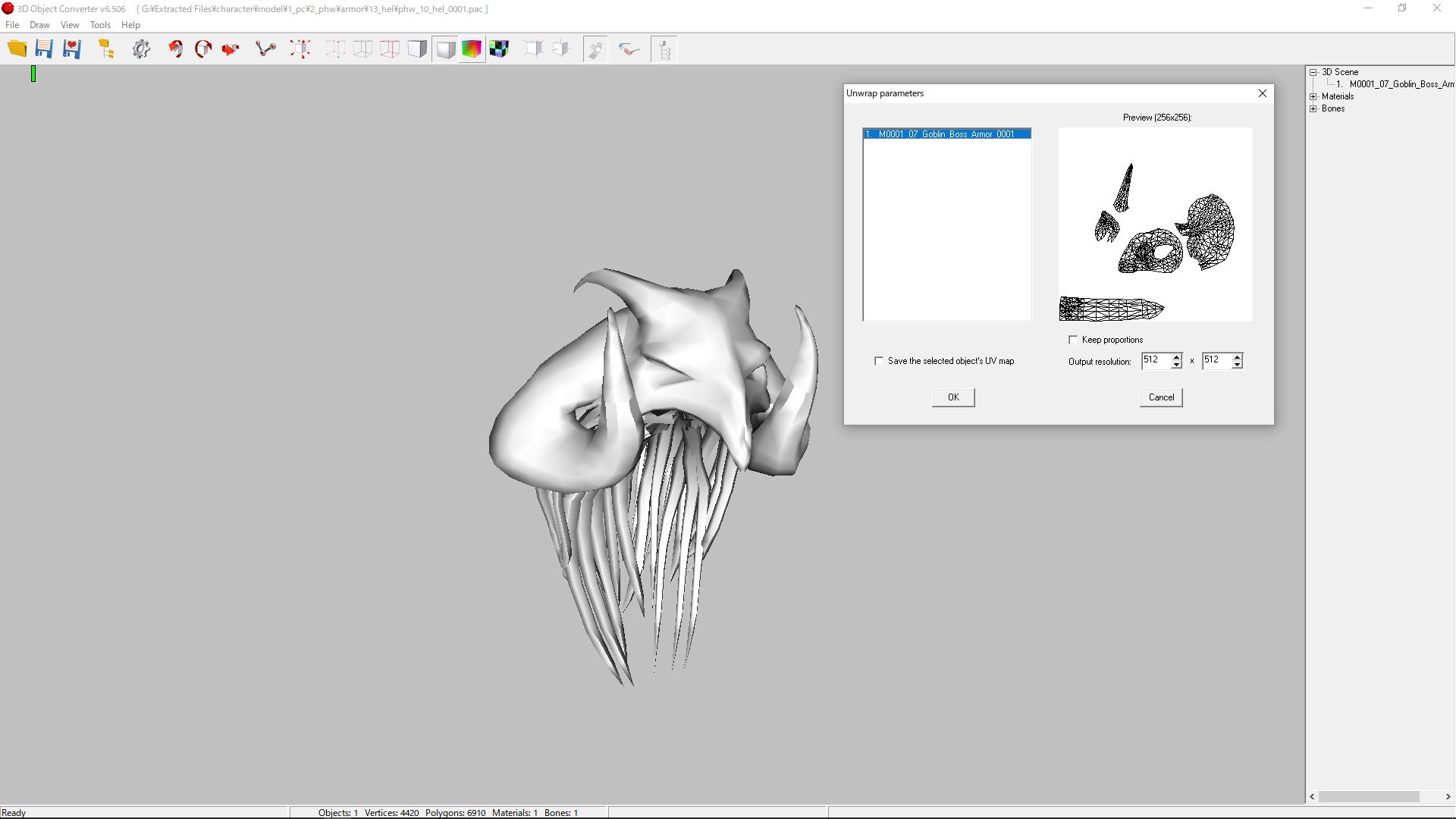Select the rainbow colored cube shading icon
This screenshot has width=1456, height=819.
[472, 49]
